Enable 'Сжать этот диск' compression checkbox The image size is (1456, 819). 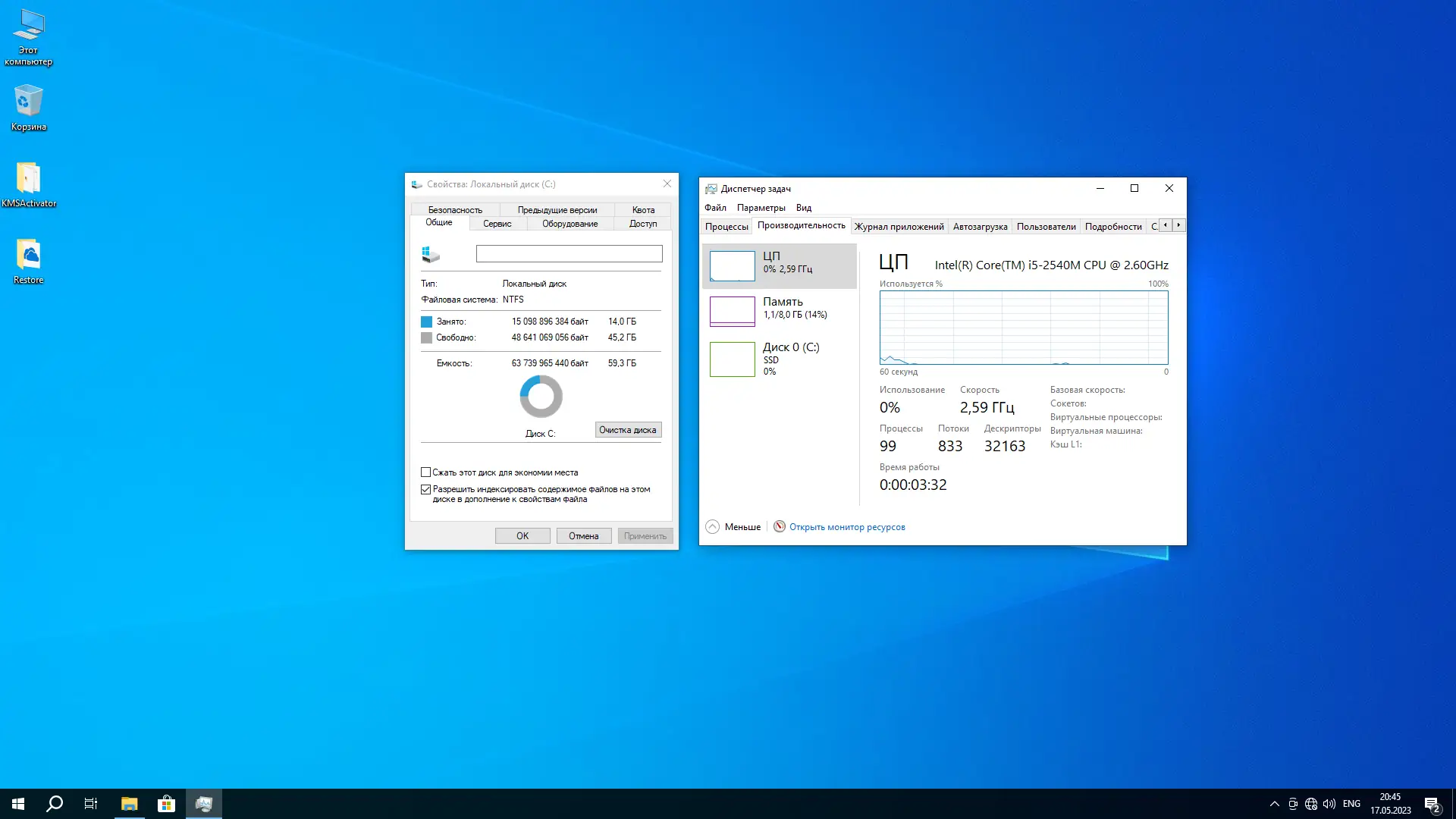[x=426, y=472]
